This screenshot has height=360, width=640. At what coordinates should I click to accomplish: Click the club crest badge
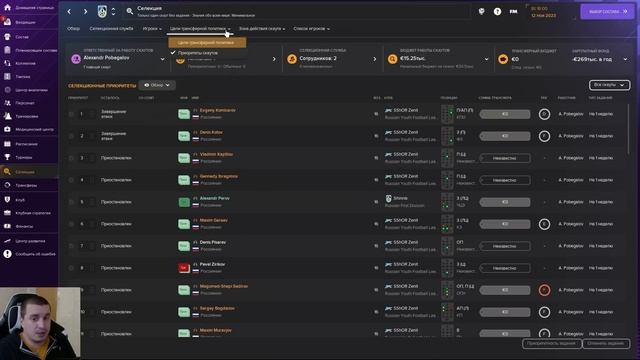point(102,11)
